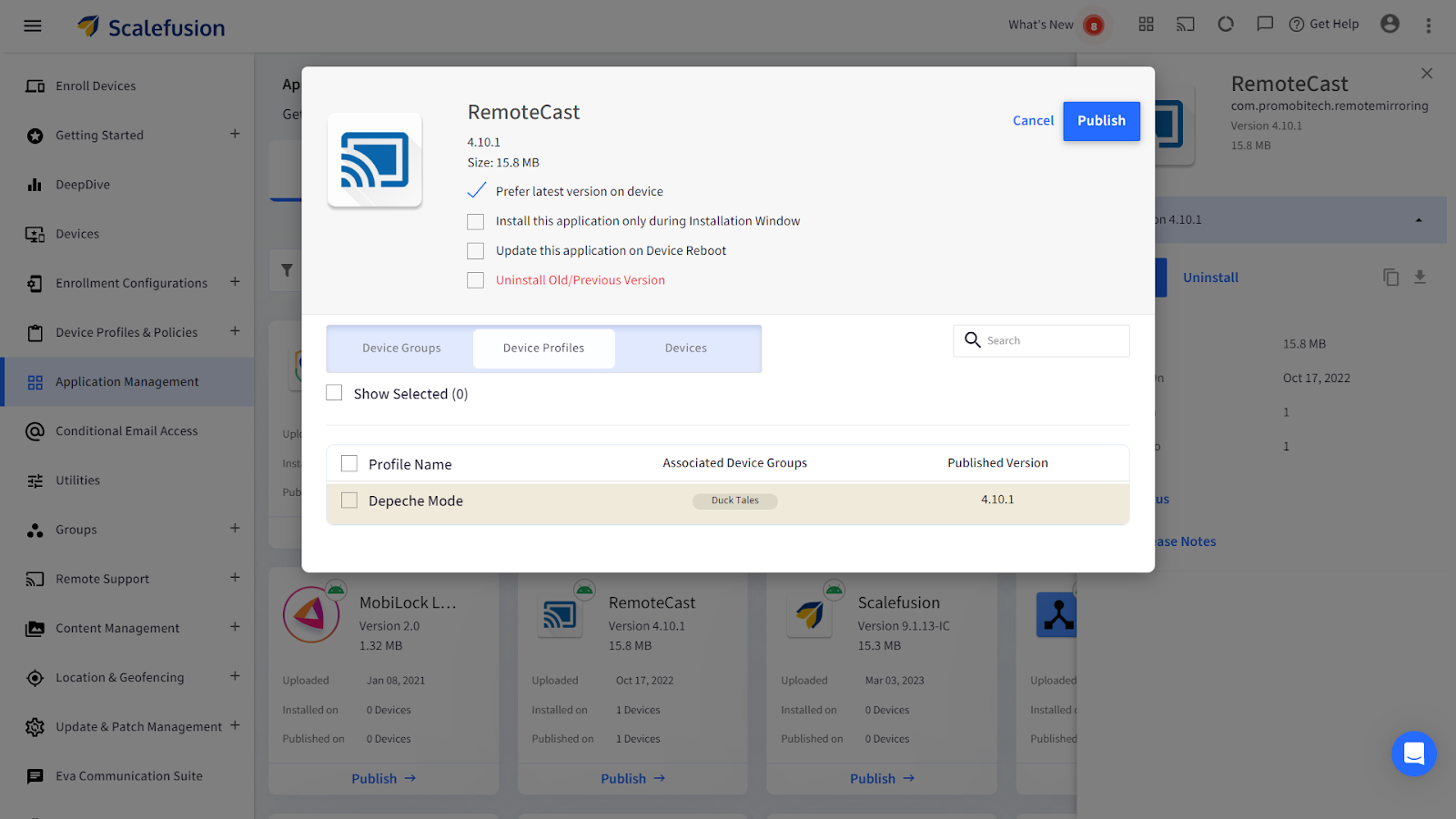The height and width of the screenshot is (819, 1456).
Task: Cancel the RemoteCast publish dialog
Action: [x=1033, y=120]
